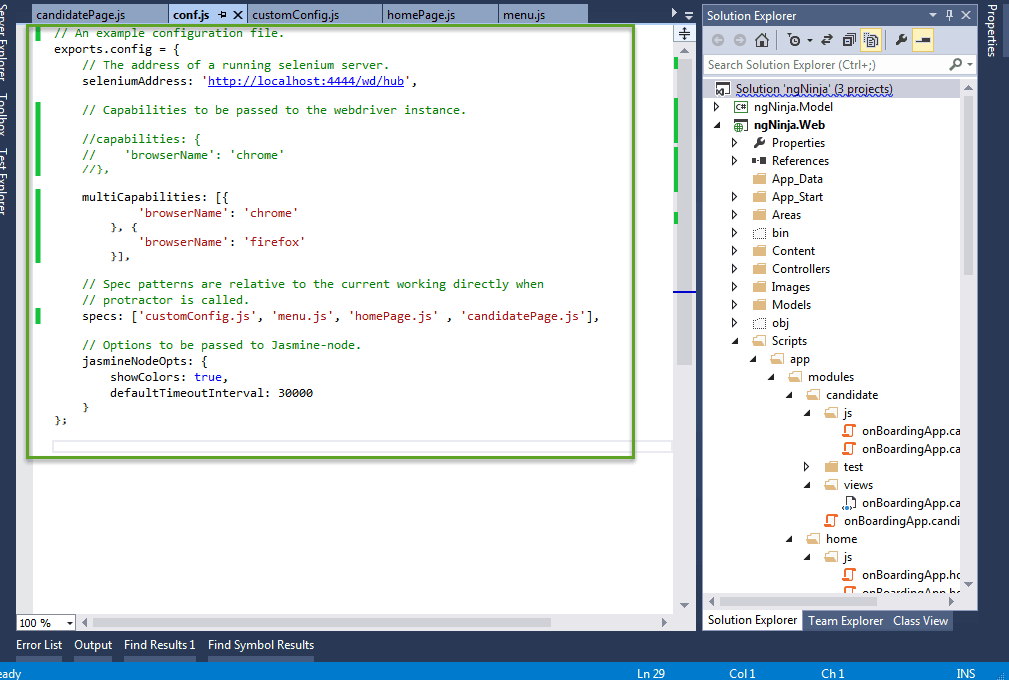
Task: Open the Error List panel
Action: [39, 645]
